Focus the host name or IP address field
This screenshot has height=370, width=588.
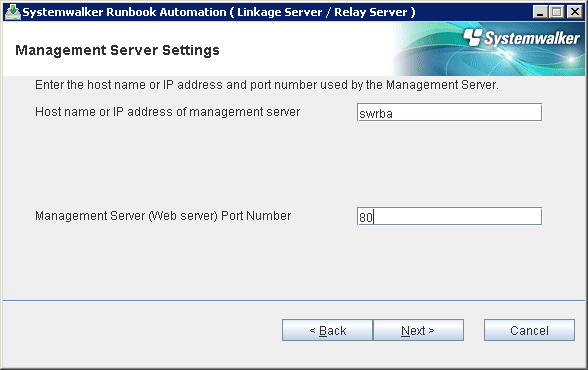click(449, 112)
